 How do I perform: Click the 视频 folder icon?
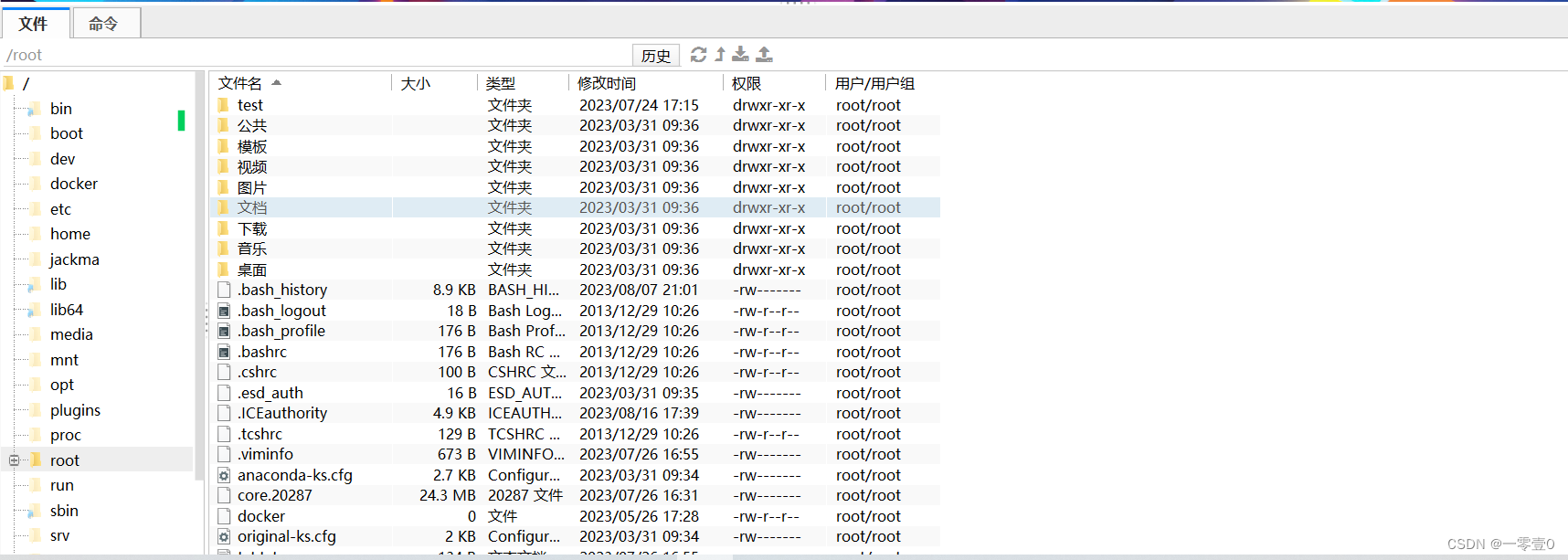tap(224, 166)
